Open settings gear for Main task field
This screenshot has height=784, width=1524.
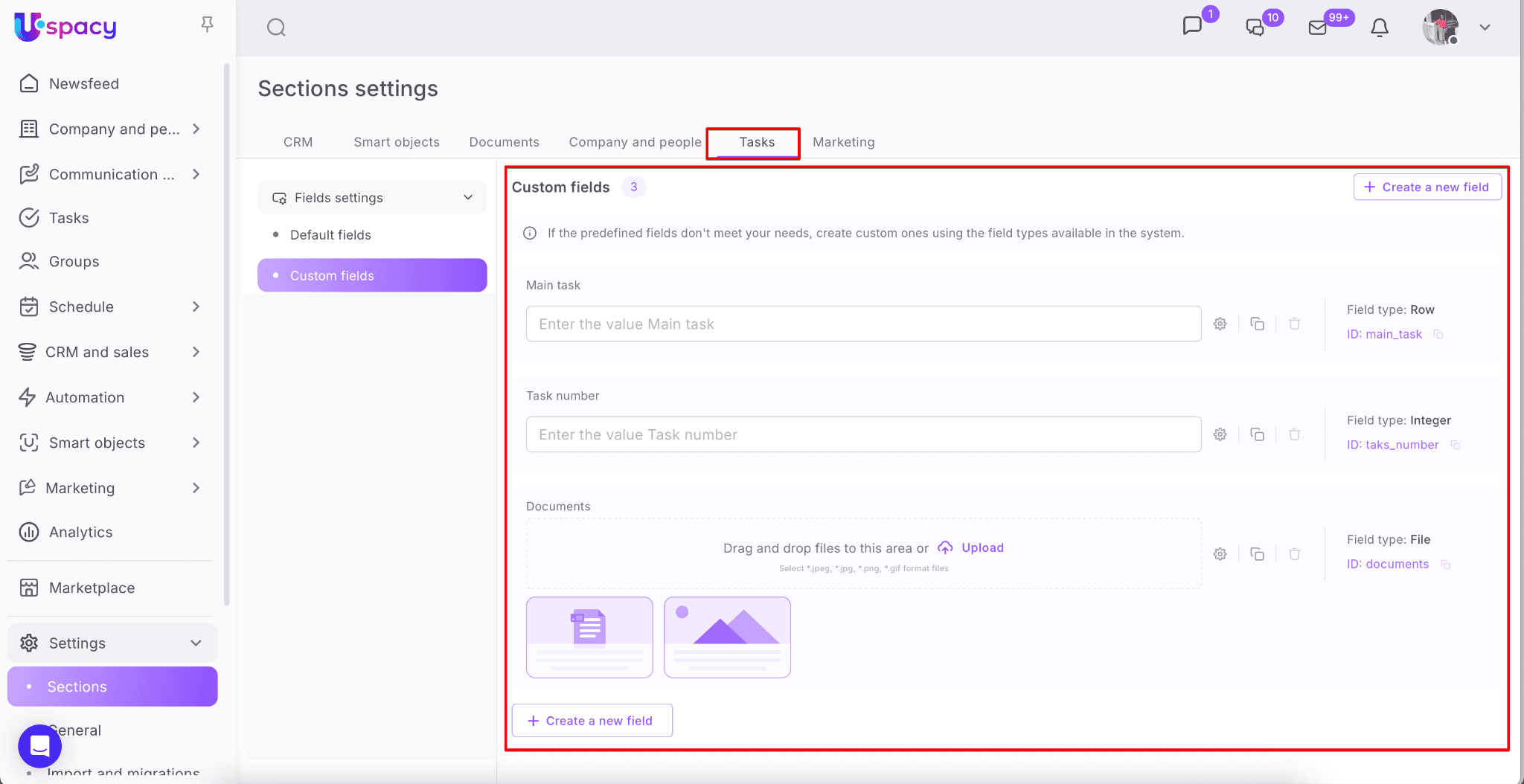click(1220, 324)
